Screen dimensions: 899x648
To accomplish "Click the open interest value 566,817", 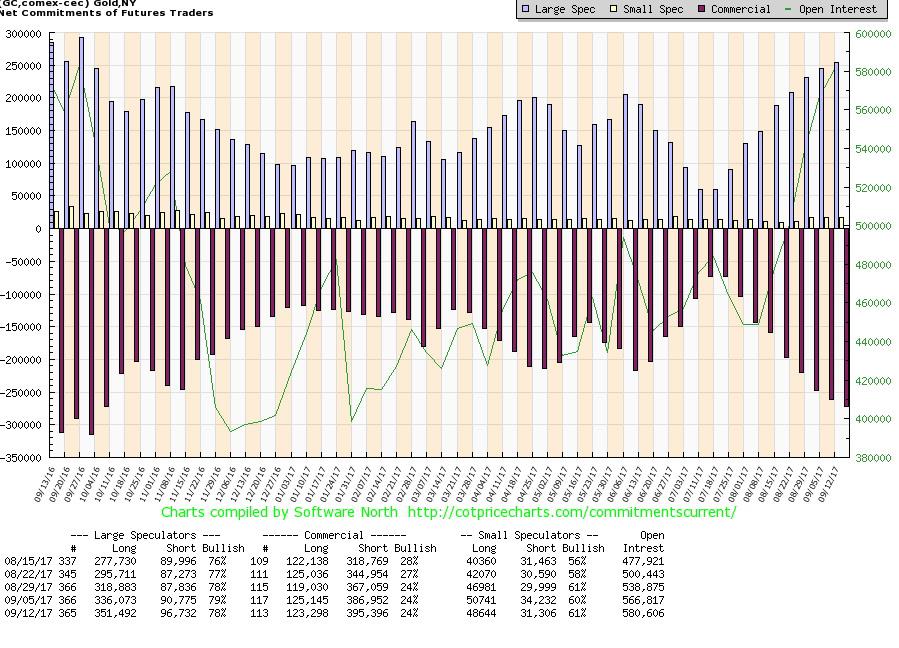I will pyautogui.click(x=643, y=600).
